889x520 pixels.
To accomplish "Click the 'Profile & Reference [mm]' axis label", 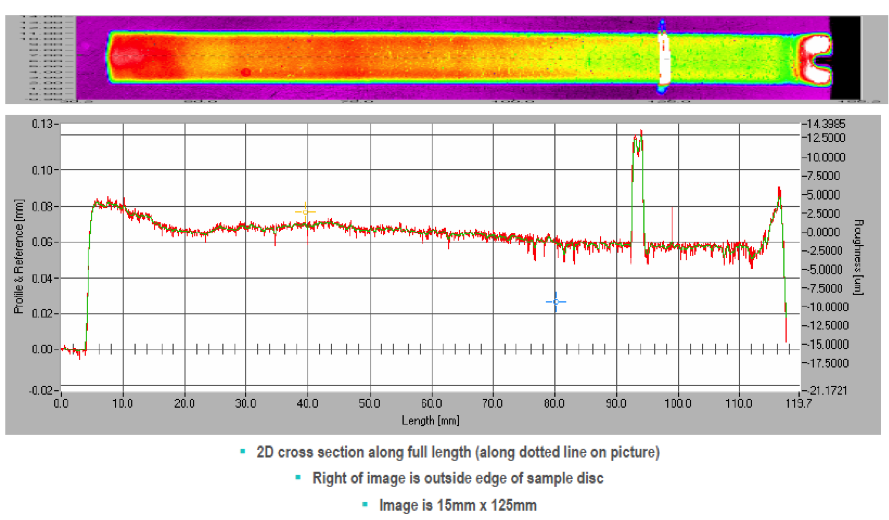I will 19,257.
